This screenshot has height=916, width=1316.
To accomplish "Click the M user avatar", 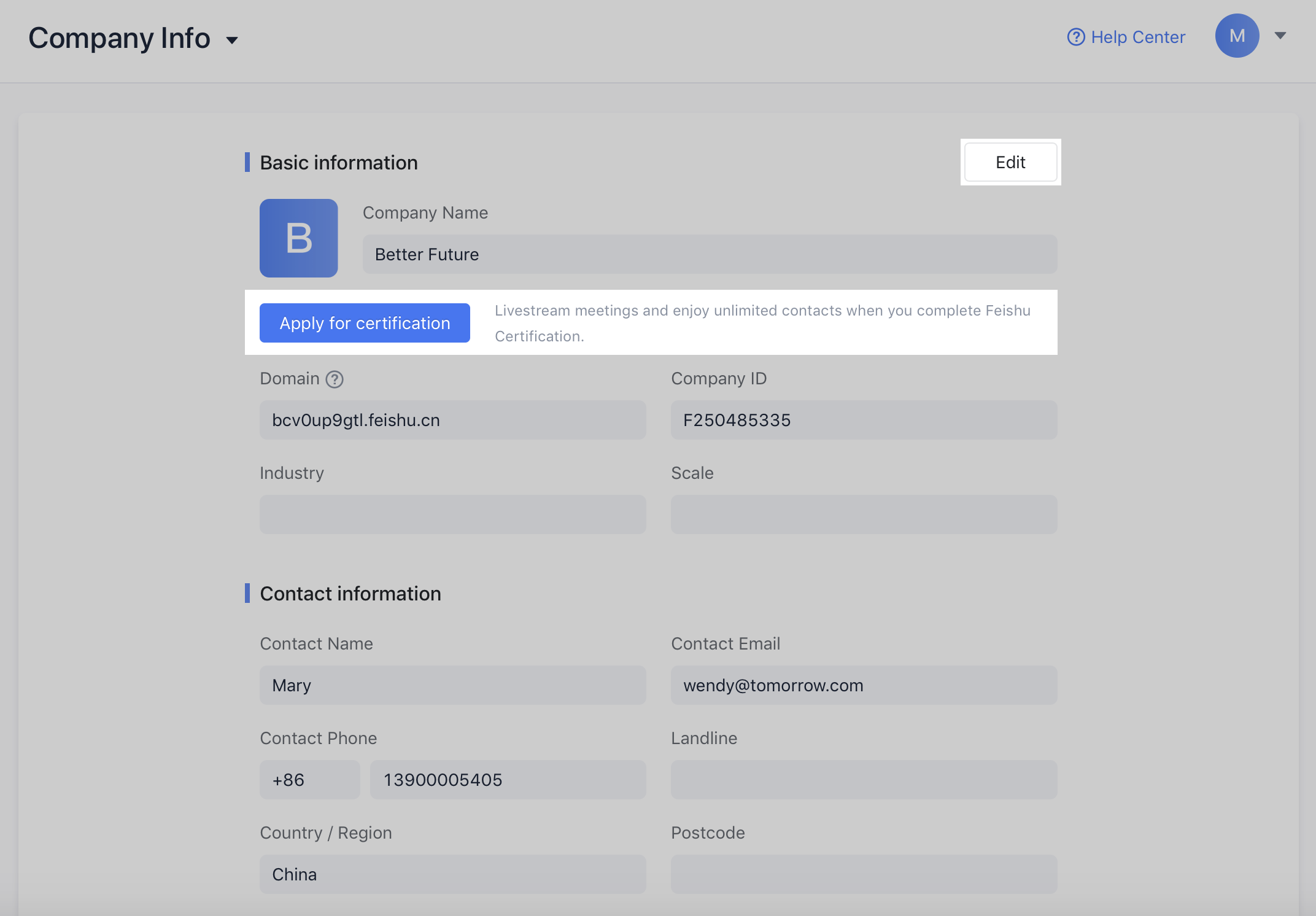I will click(x=1237, y=36).
